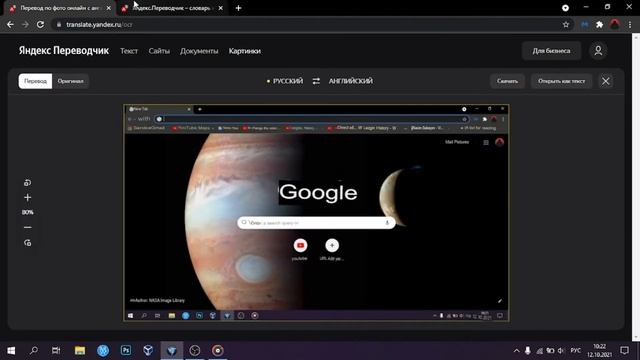Viewport: 640px width, 360px height.
Task: Open clock and date in taskbar
Action: (600, 351)
